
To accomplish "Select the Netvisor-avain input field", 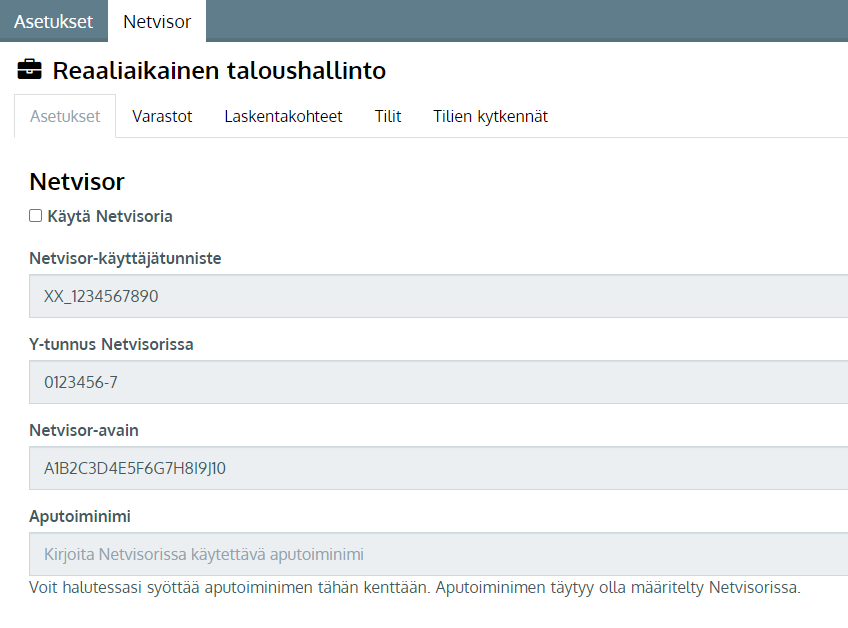I will (x=439, y=468).
